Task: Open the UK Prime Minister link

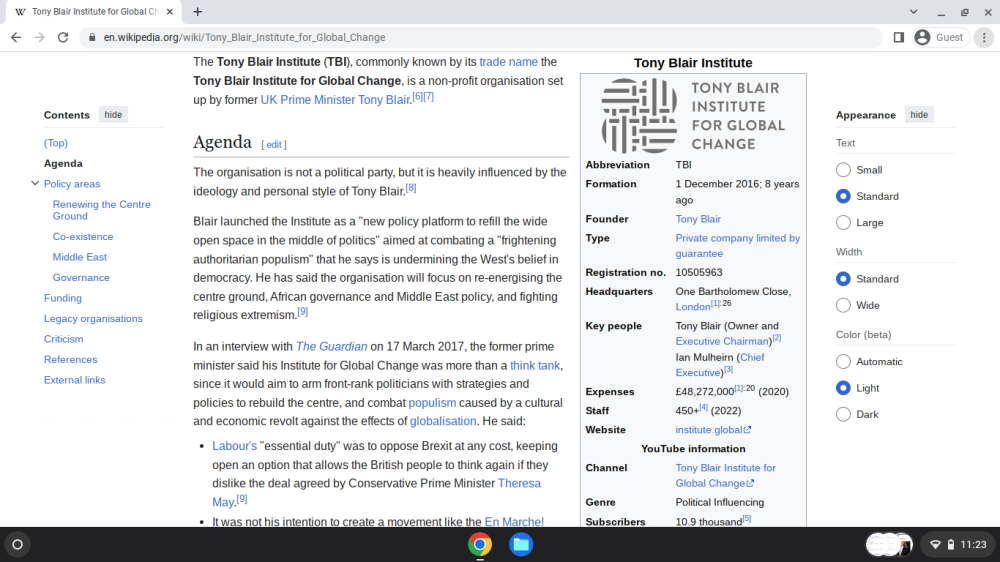Action: point(307,100)
